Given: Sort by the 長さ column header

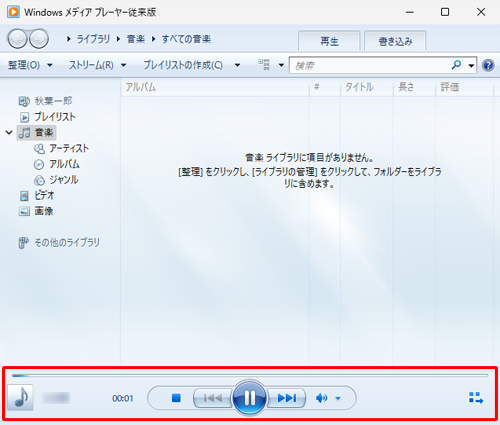Looking at the screenshot, I should (414, 87).
